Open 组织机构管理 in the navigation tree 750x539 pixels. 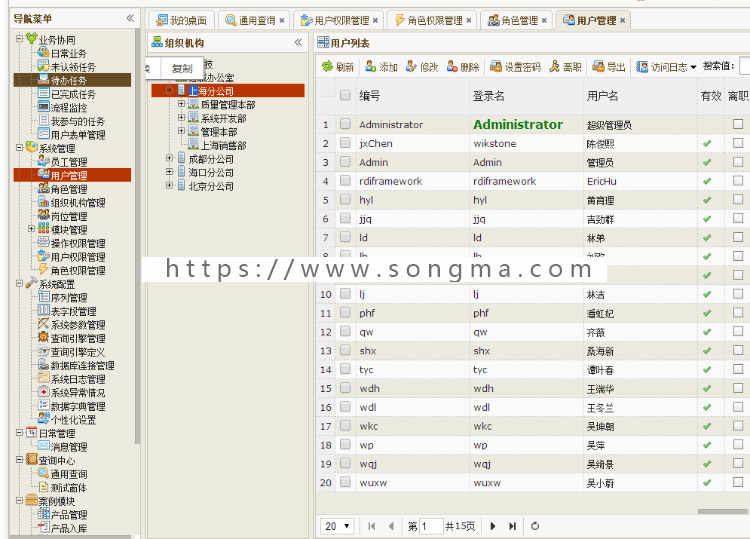tap(78, 203)
